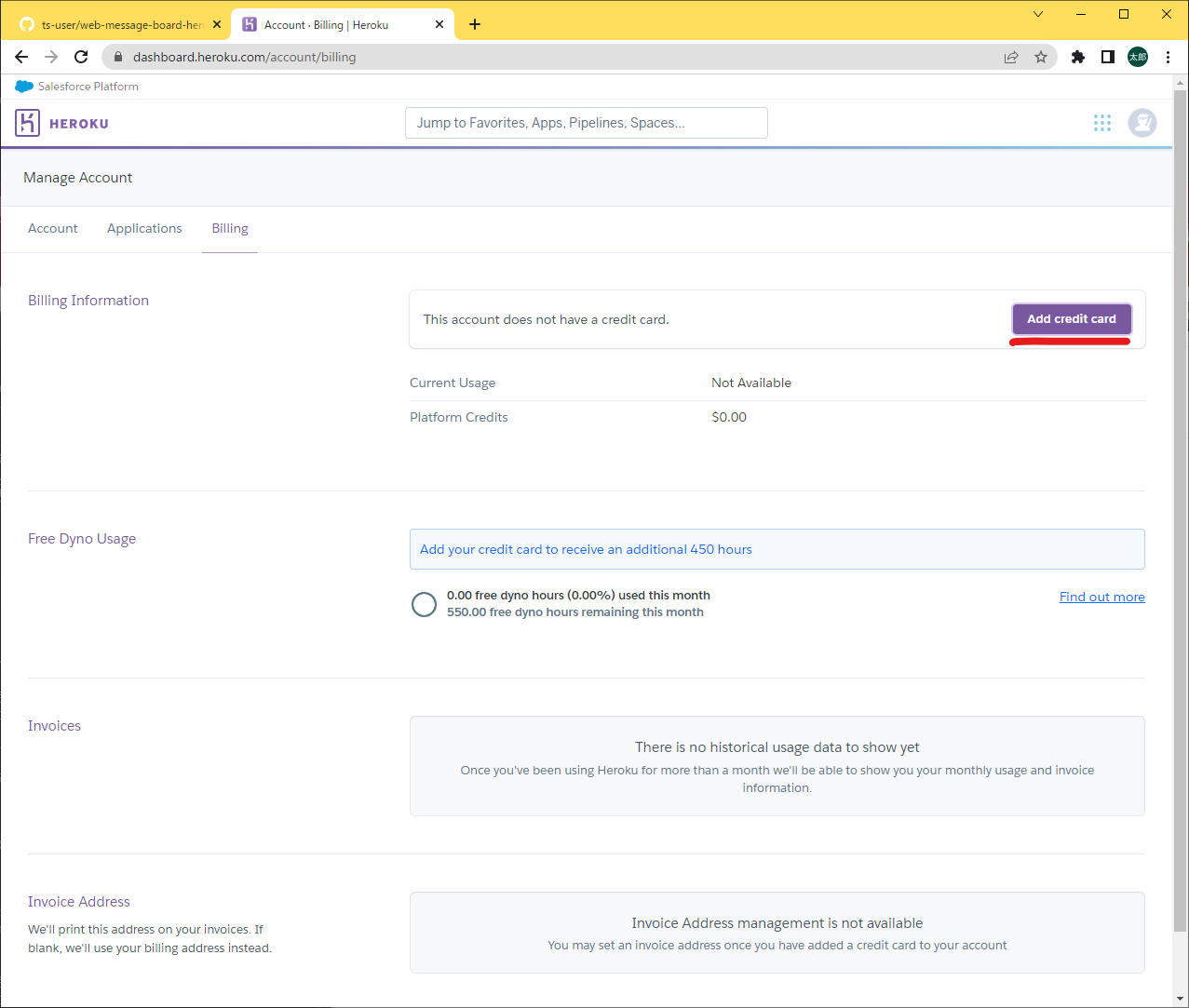This screenshot has height=1008, width=1189.
Task: Open tab search chevron in title bar
Action: (x=1038, y=14)
